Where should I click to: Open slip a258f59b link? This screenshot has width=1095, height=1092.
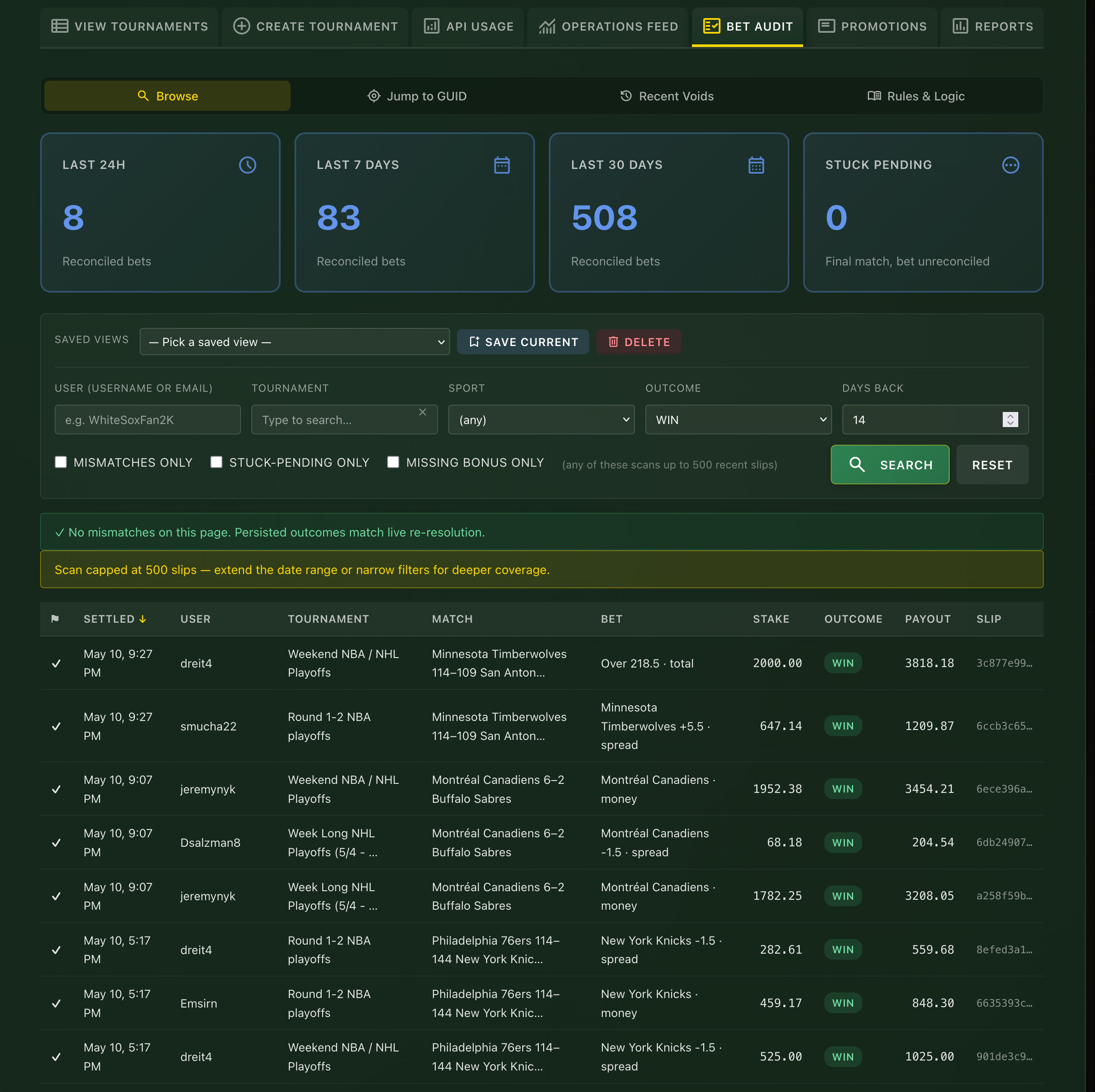tap(1004, 896)
